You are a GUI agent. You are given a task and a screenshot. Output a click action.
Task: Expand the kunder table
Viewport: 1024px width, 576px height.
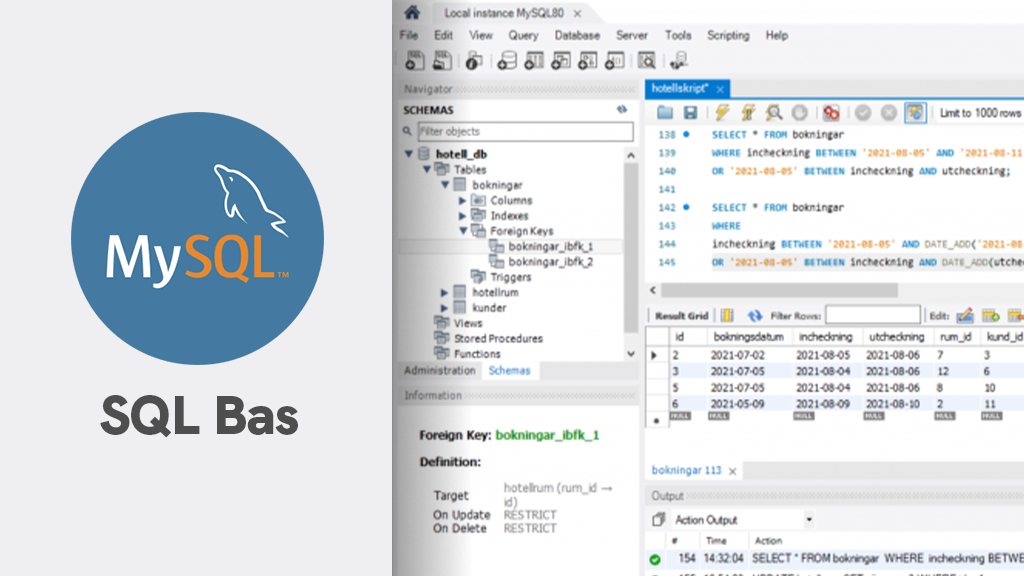[x=444, y=308]
